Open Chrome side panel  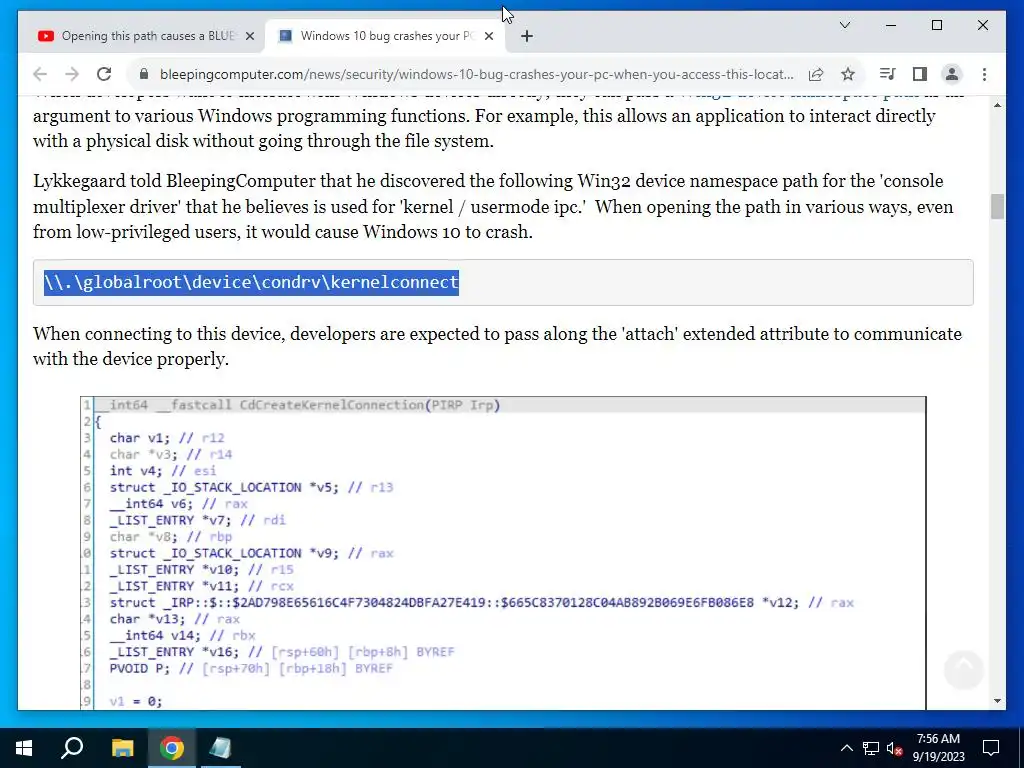[920, 74]
